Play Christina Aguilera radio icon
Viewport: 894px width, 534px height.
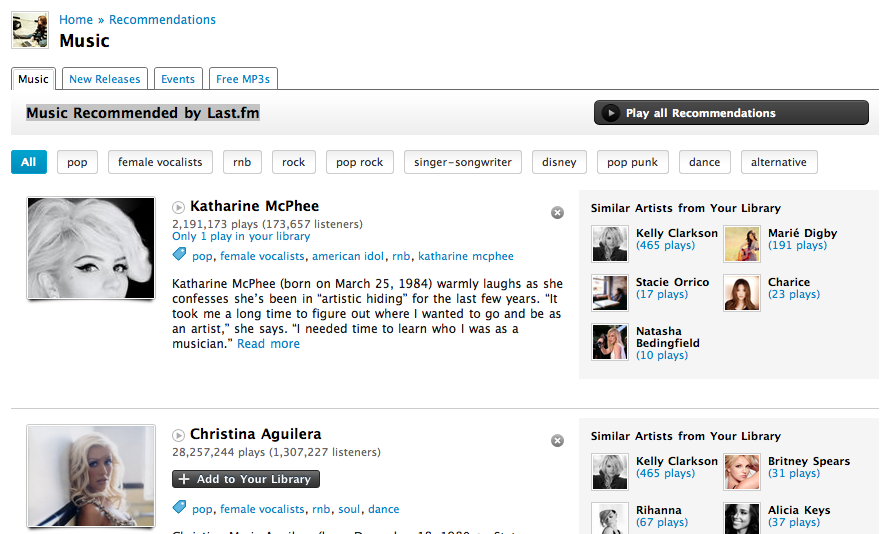(x=178, y=435)
